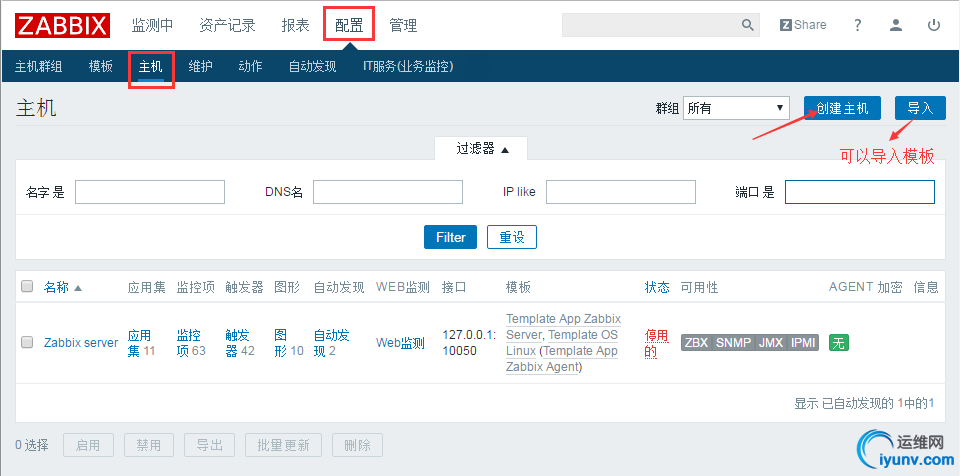Switch to the 动作 submenu
This screenshot has height=476, width=960.
(x=250, y=66)
